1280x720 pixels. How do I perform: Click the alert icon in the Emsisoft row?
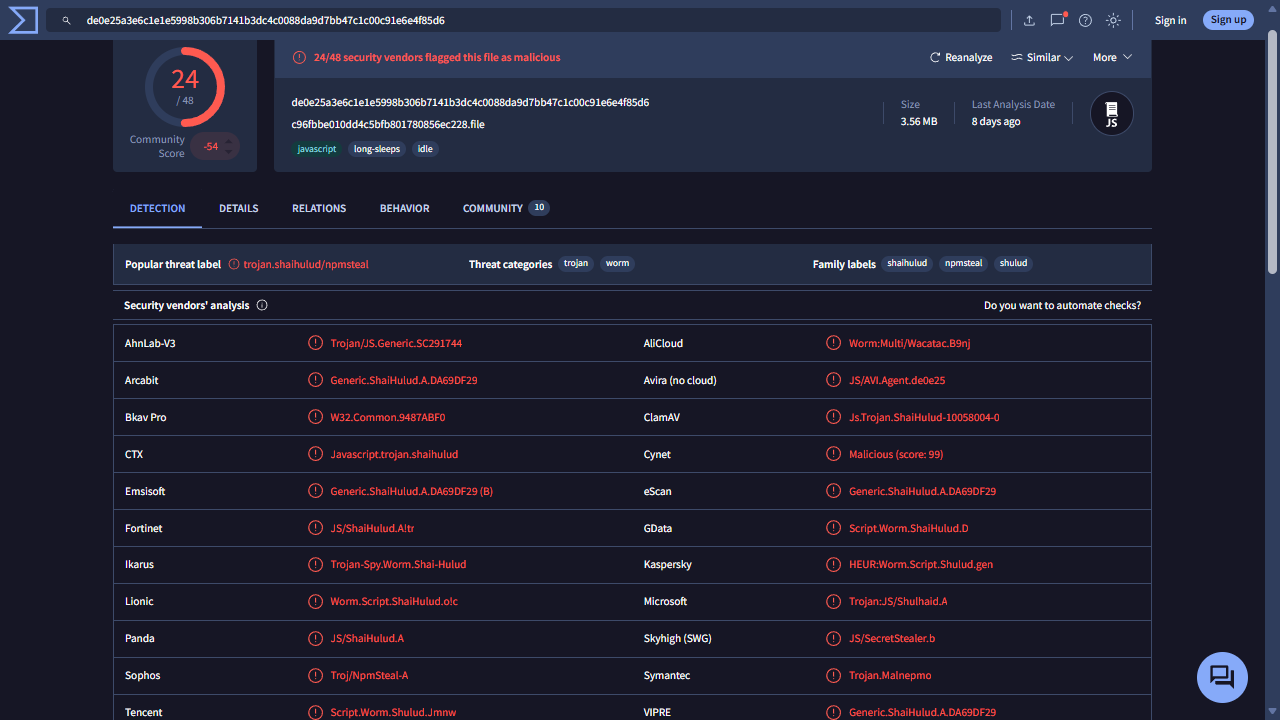[x=315, y=491]
